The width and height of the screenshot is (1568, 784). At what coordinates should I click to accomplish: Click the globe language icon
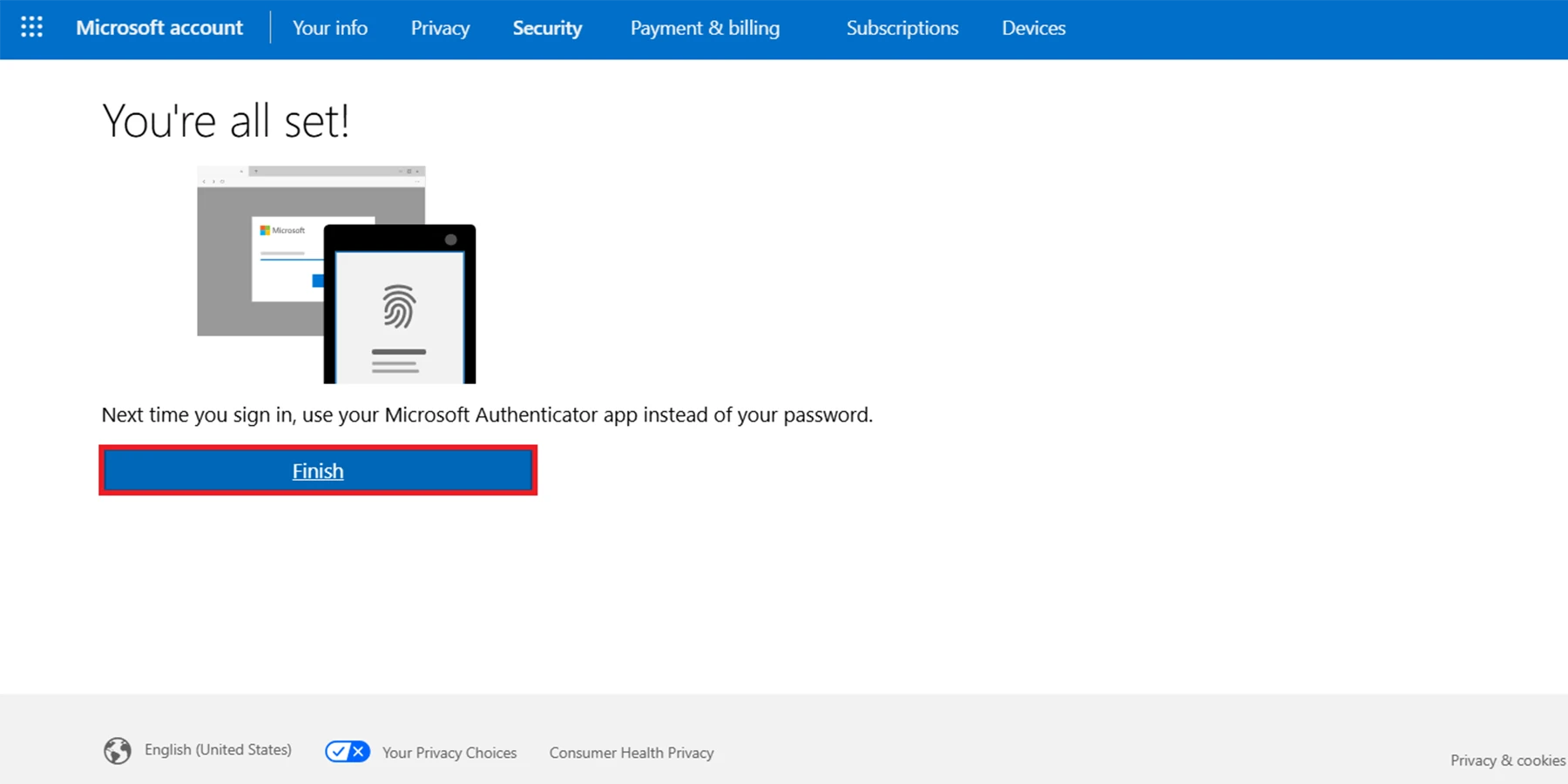[118, 751]
